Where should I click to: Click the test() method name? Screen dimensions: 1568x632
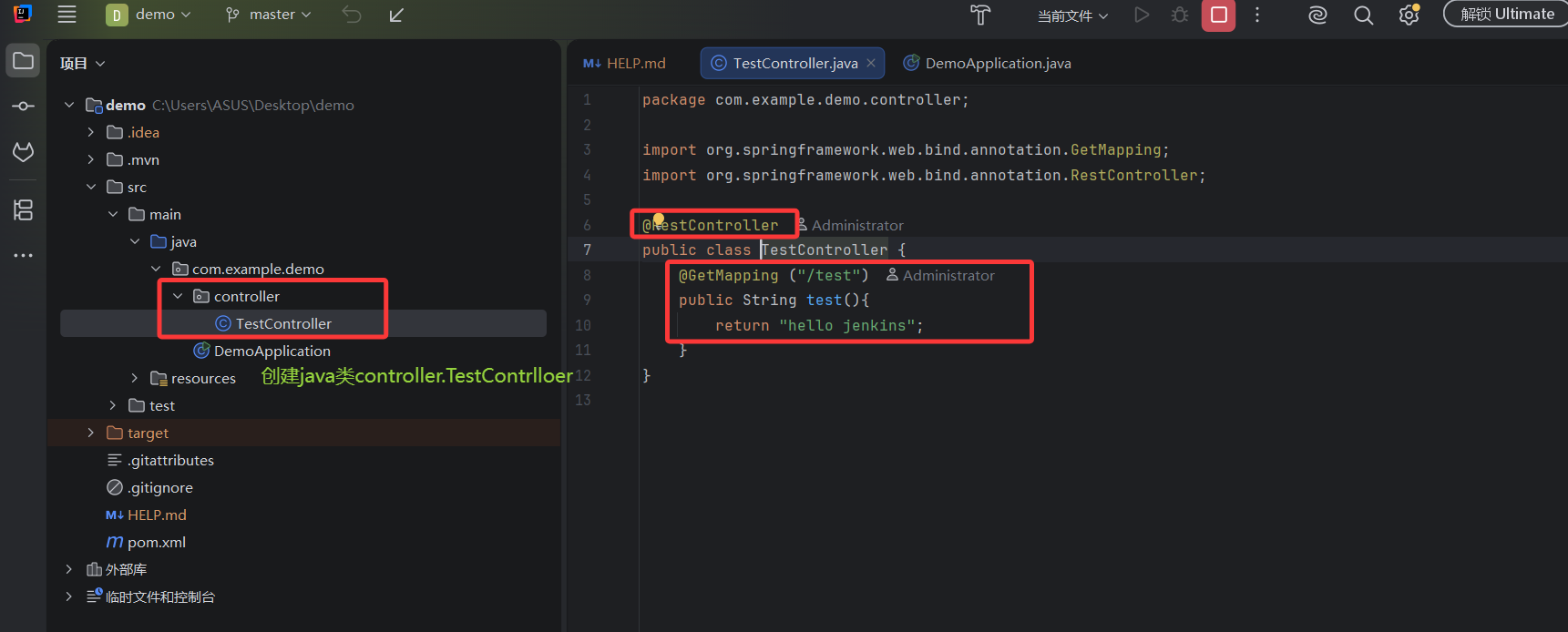(x=824, y=300)
